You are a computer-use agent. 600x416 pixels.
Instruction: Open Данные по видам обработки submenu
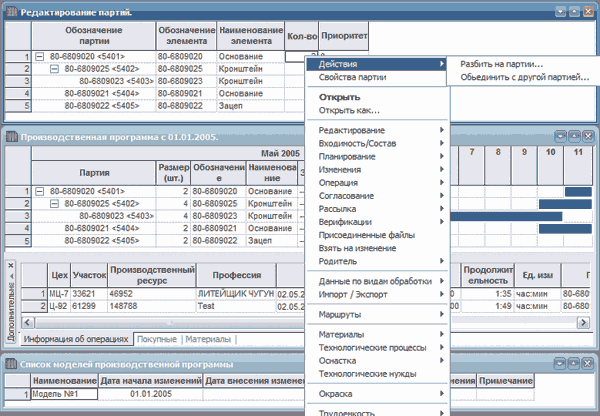[377, 281]
